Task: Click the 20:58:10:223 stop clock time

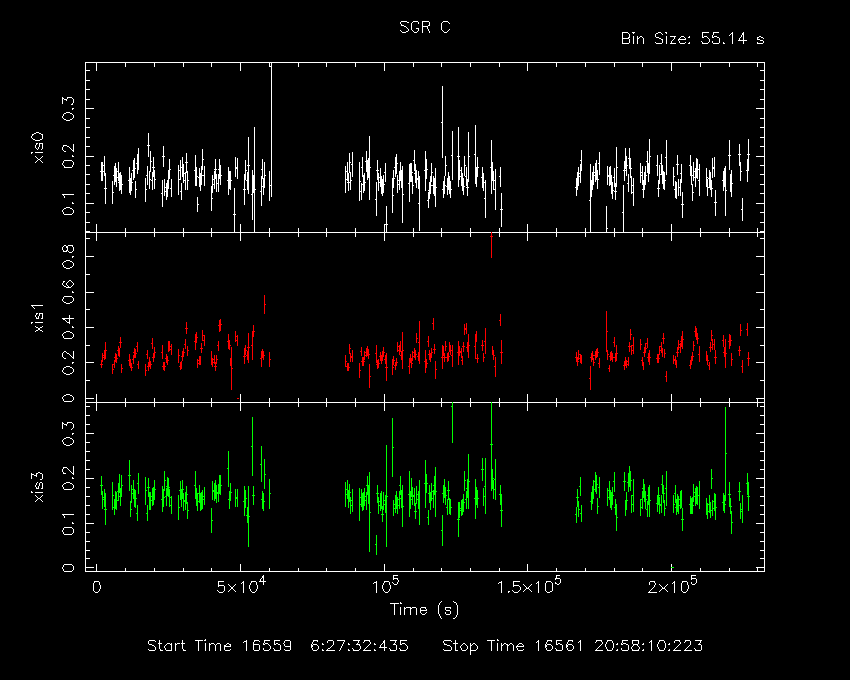Action: click(x=648, y=646)
